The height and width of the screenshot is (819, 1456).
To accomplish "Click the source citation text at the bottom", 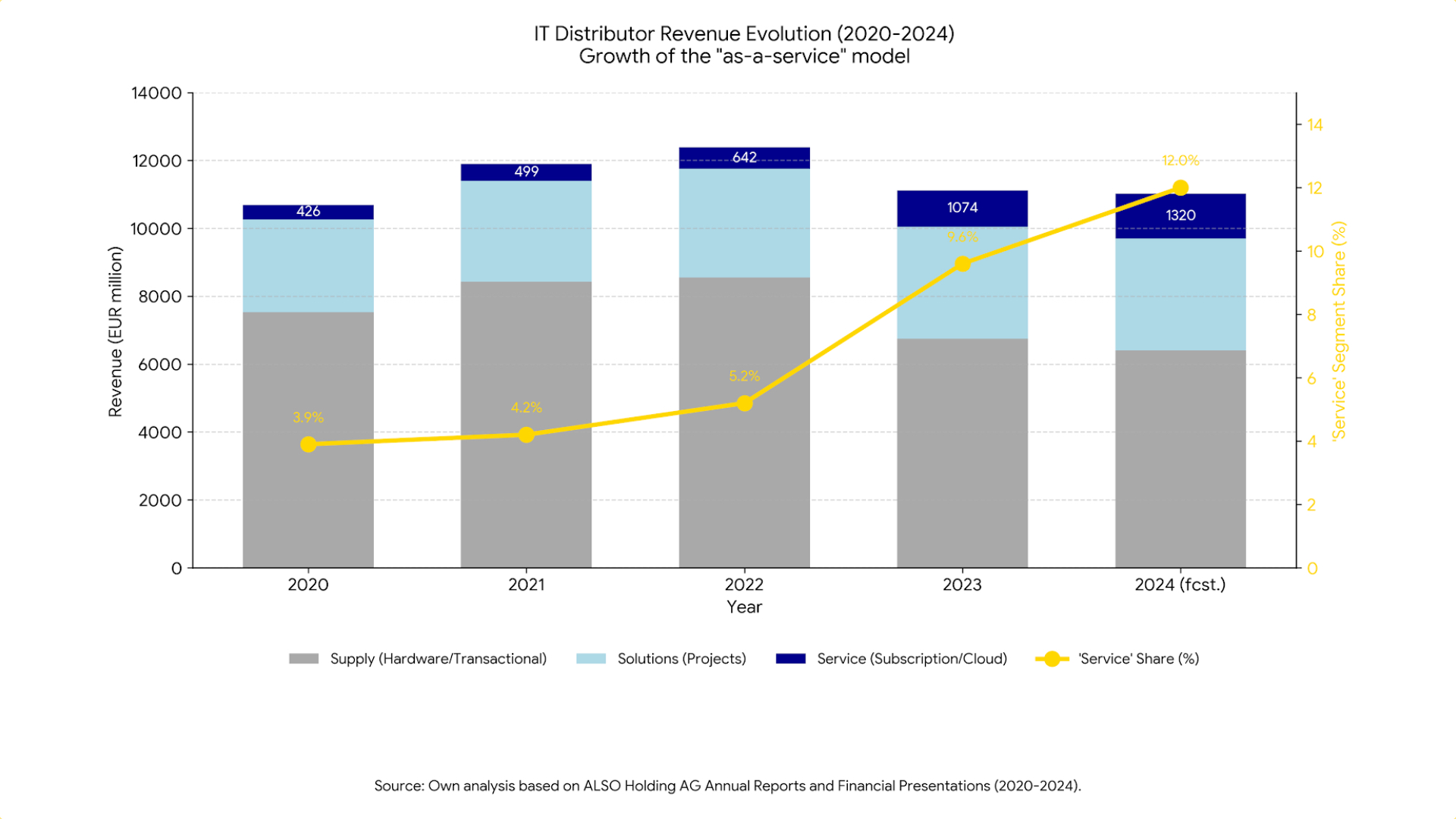I will click(728, 786).
